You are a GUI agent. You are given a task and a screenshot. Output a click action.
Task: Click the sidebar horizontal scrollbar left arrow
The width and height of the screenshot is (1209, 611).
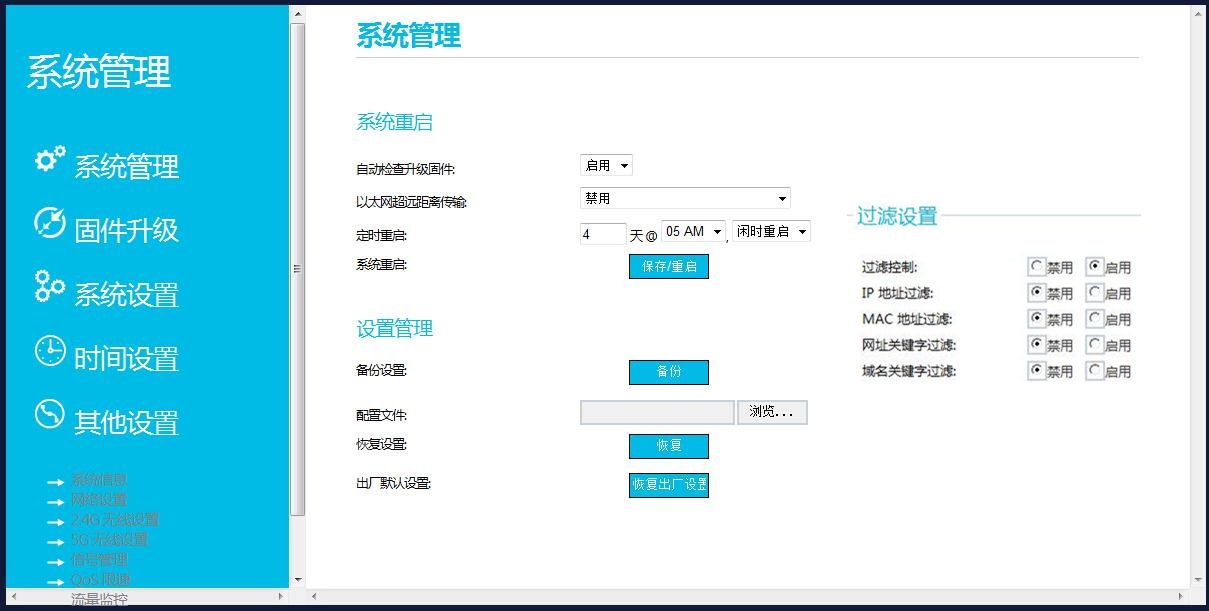[x=14, y=595]
